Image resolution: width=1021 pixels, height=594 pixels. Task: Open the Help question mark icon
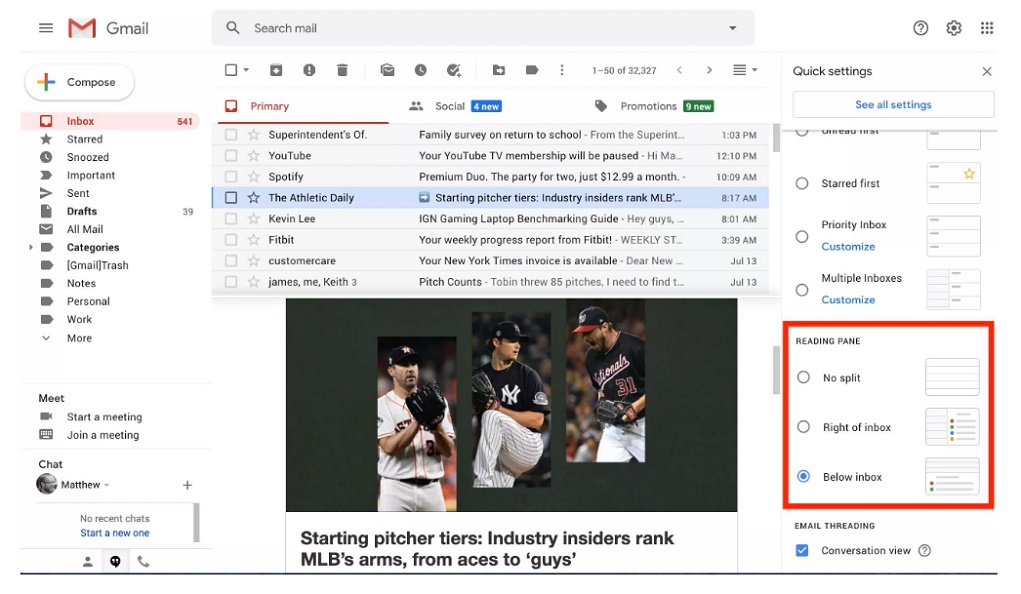(x=920, y=28)
